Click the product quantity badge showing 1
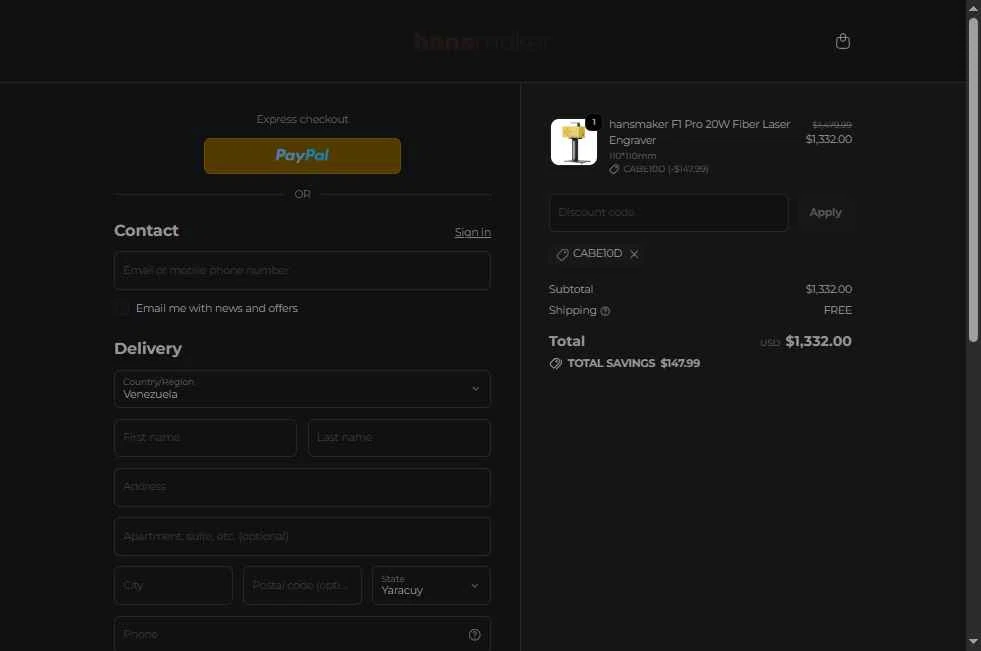Screen dimensions: 981x651 point(593,122)
